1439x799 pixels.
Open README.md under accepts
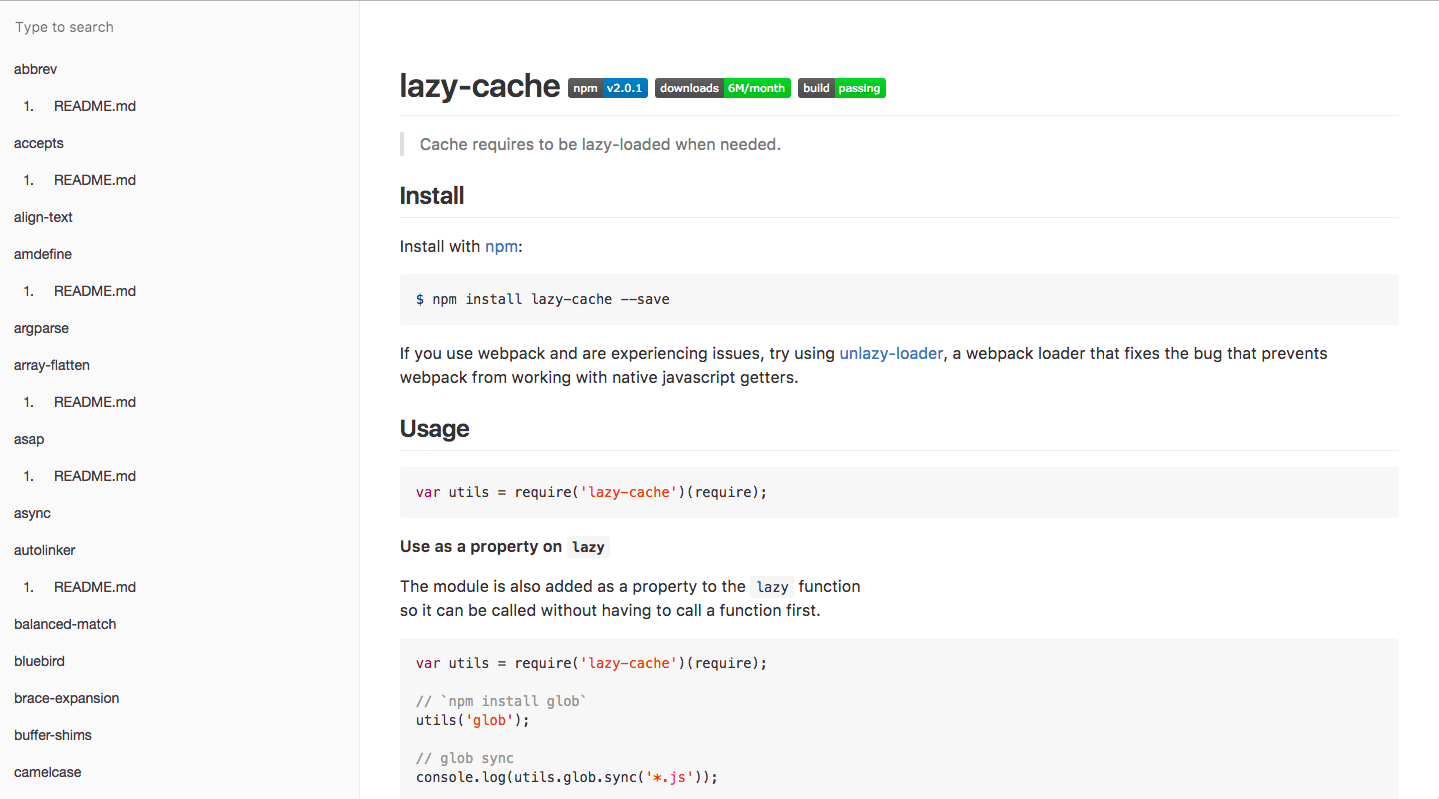[x=95, y=180]
